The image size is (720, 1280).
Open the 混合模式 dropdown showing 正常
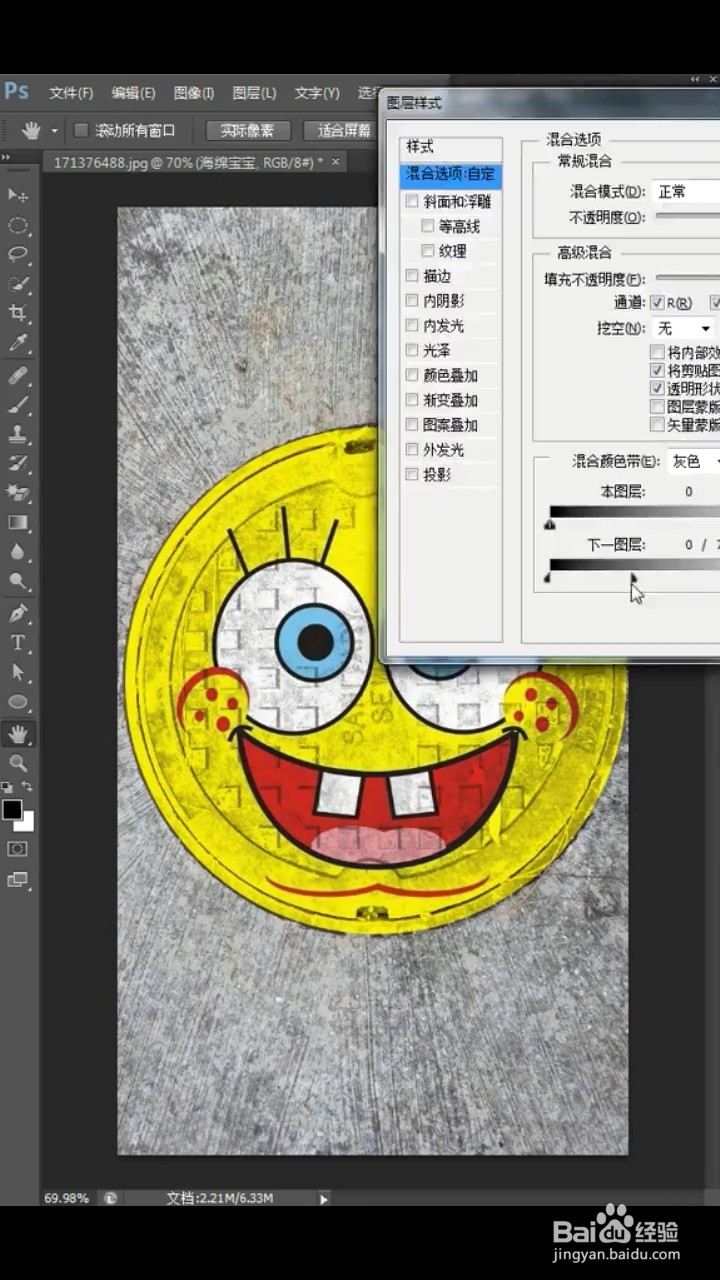tap(686, 191)
